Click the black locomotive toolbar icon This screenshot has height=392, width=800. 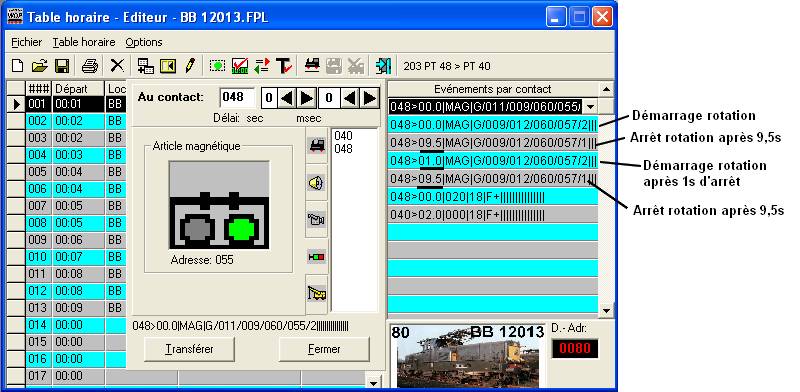click(x=312, y=65)
